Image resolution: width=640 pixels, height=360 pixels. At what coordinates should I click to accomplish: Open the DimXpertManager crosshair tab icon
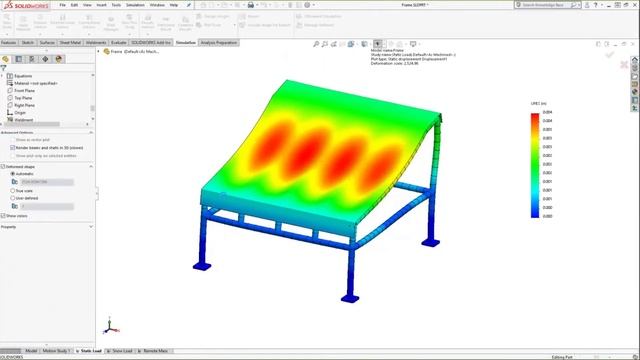(x=45, y=59)
